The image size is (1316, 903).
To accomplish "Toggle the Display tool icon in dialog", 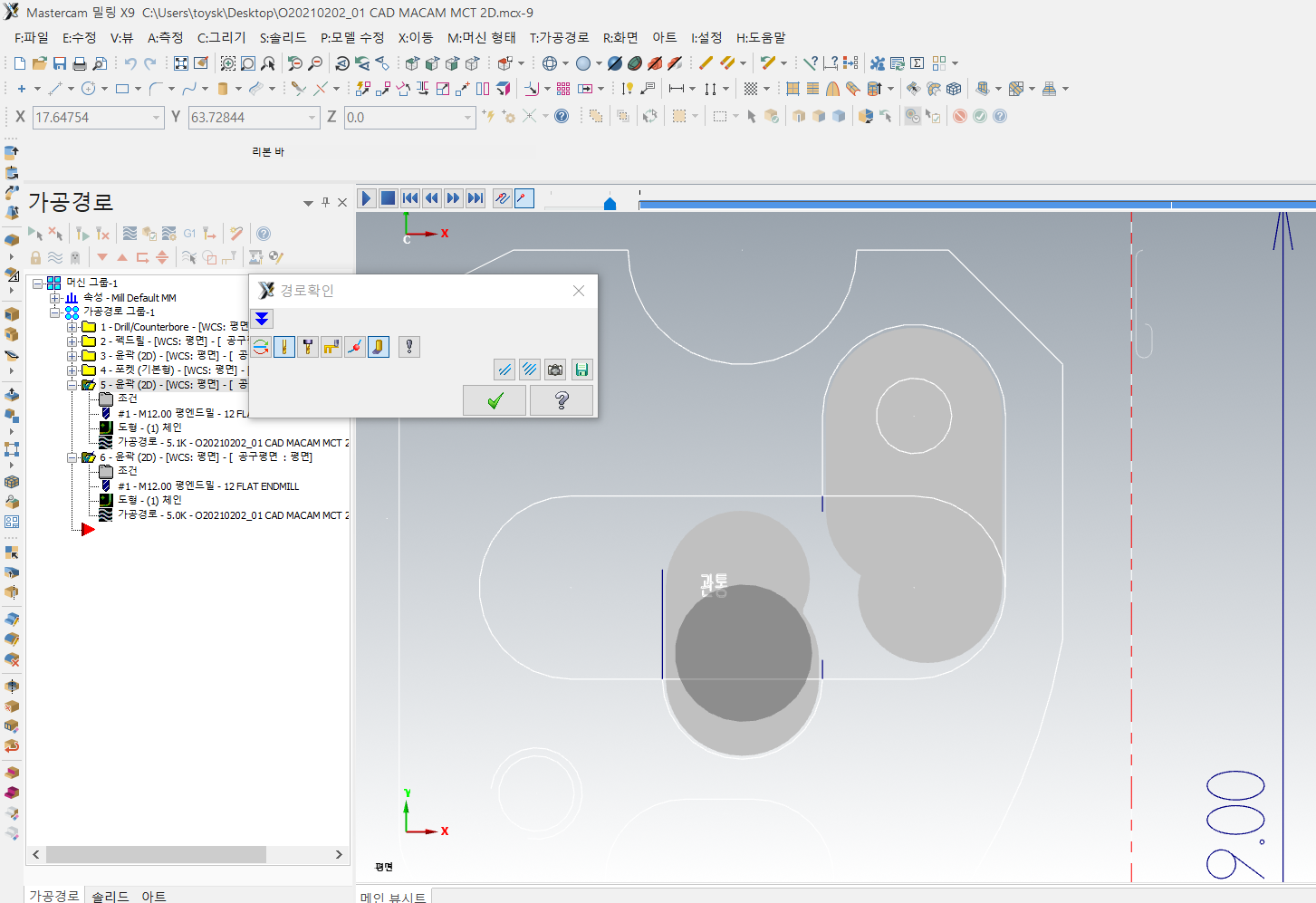I will 284,346.
